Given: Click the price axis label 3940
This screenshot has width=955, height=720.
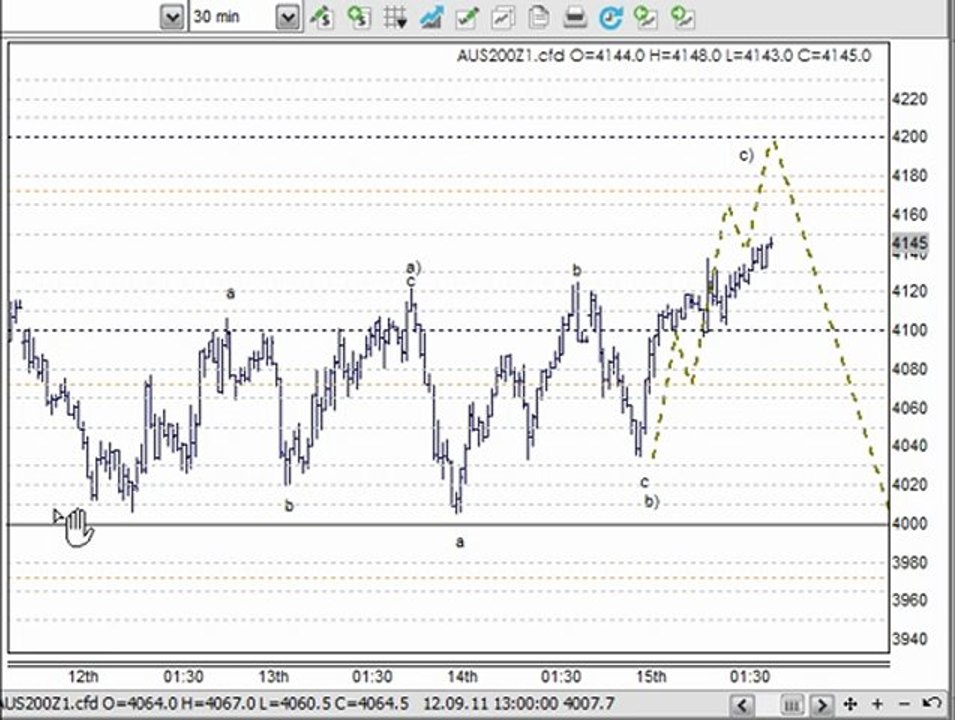Looking at the screenshot, I should point(909,639).
